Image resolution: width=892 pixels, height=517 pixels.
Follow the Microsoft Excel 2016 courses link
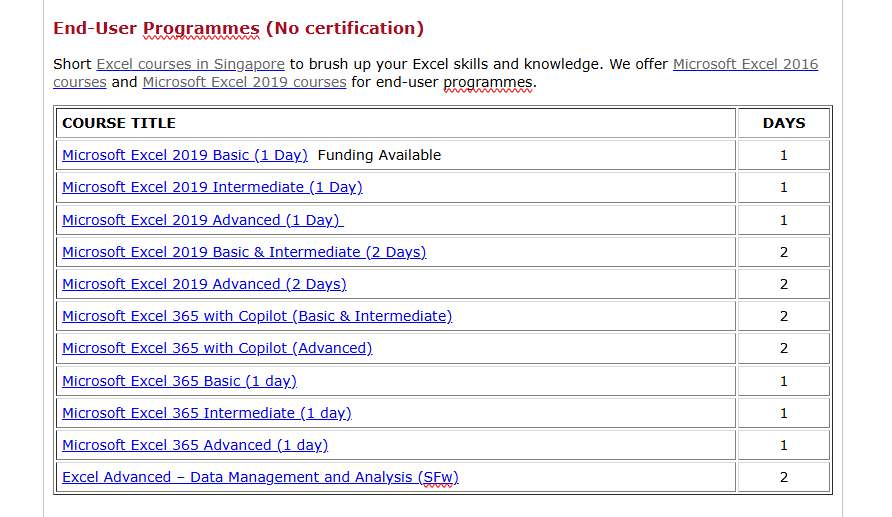pos(745,64)
